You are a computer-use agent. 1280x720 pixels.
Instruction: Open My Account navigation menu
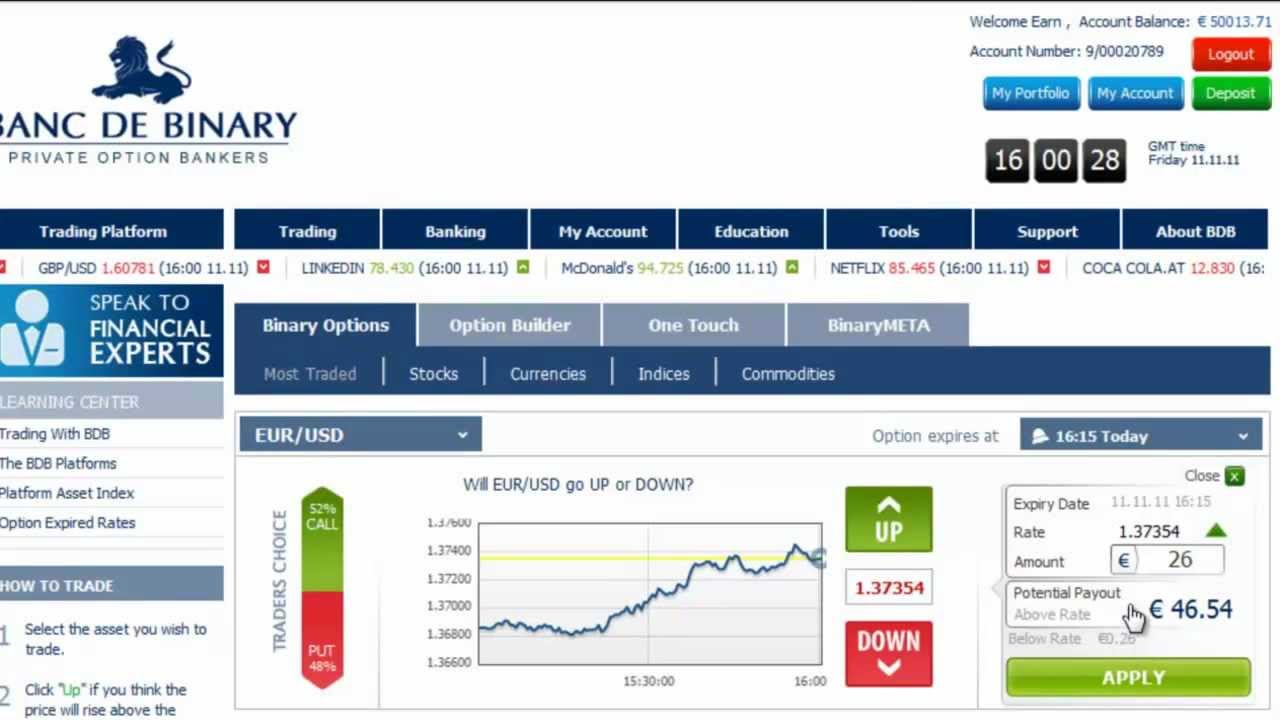click(x=603, y=231)
